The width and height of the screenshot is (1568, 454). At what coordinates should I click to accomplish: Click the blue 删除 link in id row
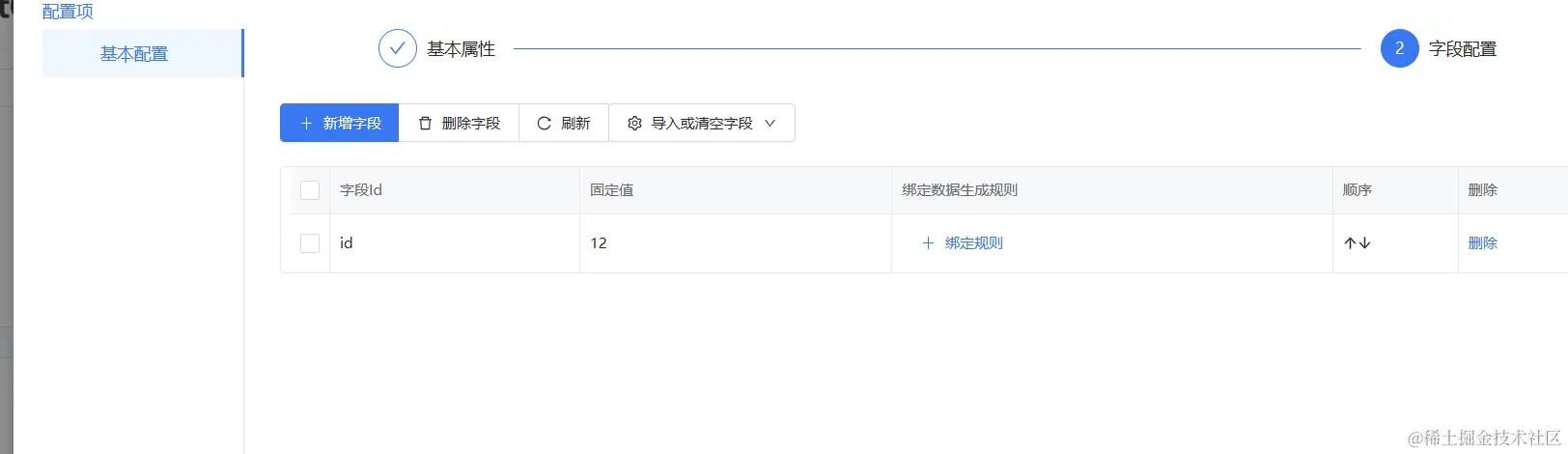(x=1482, y=243)
